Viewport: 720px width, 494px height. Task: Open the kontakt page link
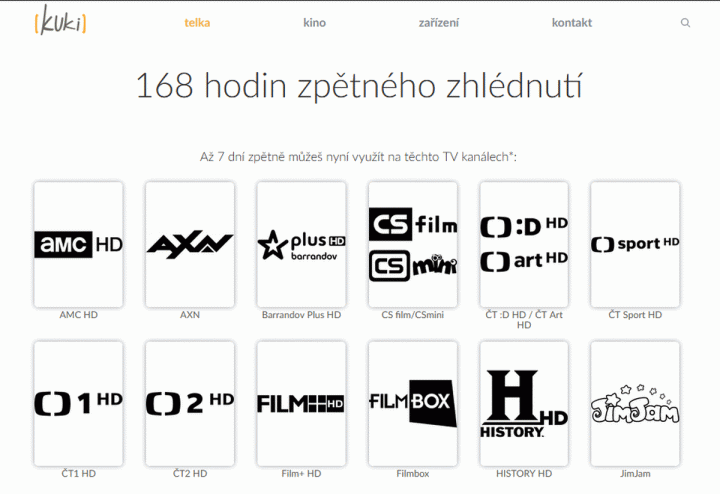pyautogui.click(x=572, y=22)
